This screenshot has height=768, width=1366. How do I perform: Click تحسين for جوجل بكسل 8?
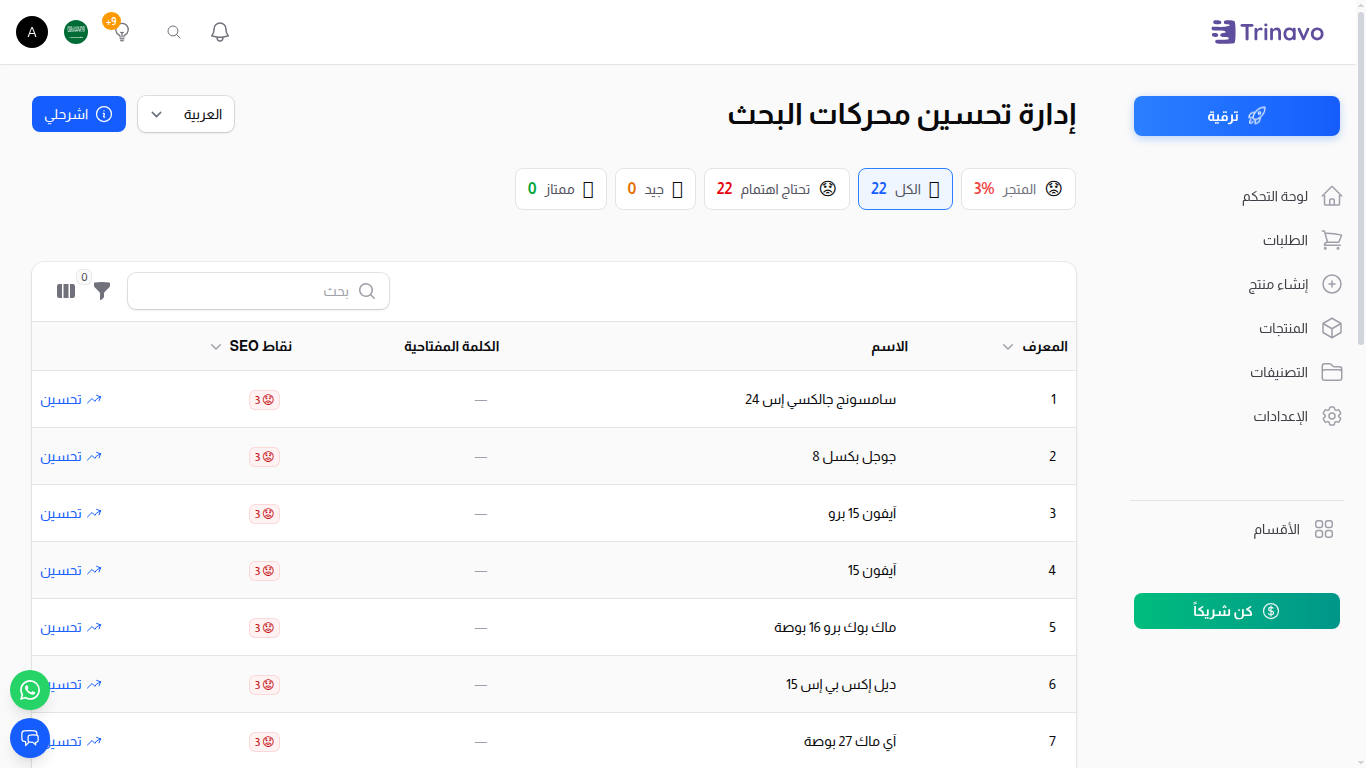pos(71,456)
